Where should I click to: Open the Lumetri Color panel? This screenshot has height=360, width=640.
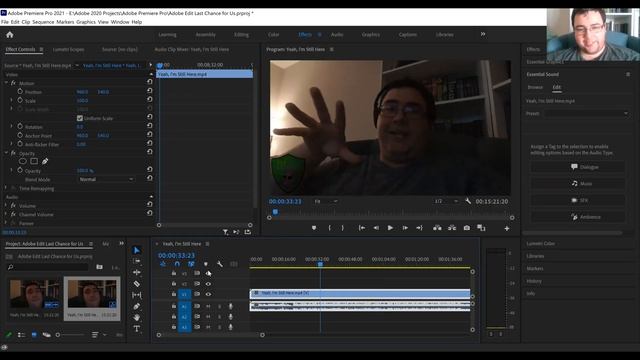(x=540, y=244)
